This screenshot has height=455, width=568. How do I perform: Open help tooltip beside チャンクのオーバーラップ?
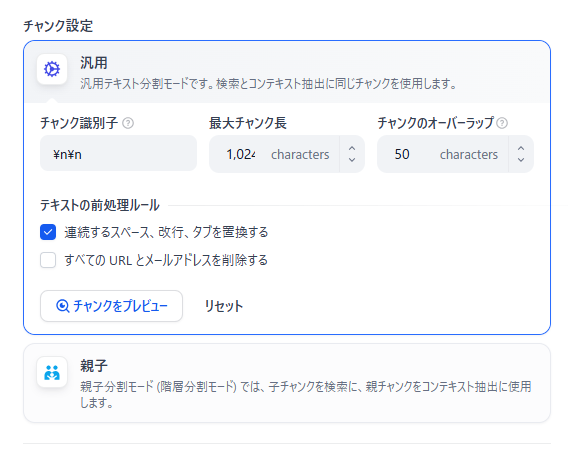[x=502, y=123]
